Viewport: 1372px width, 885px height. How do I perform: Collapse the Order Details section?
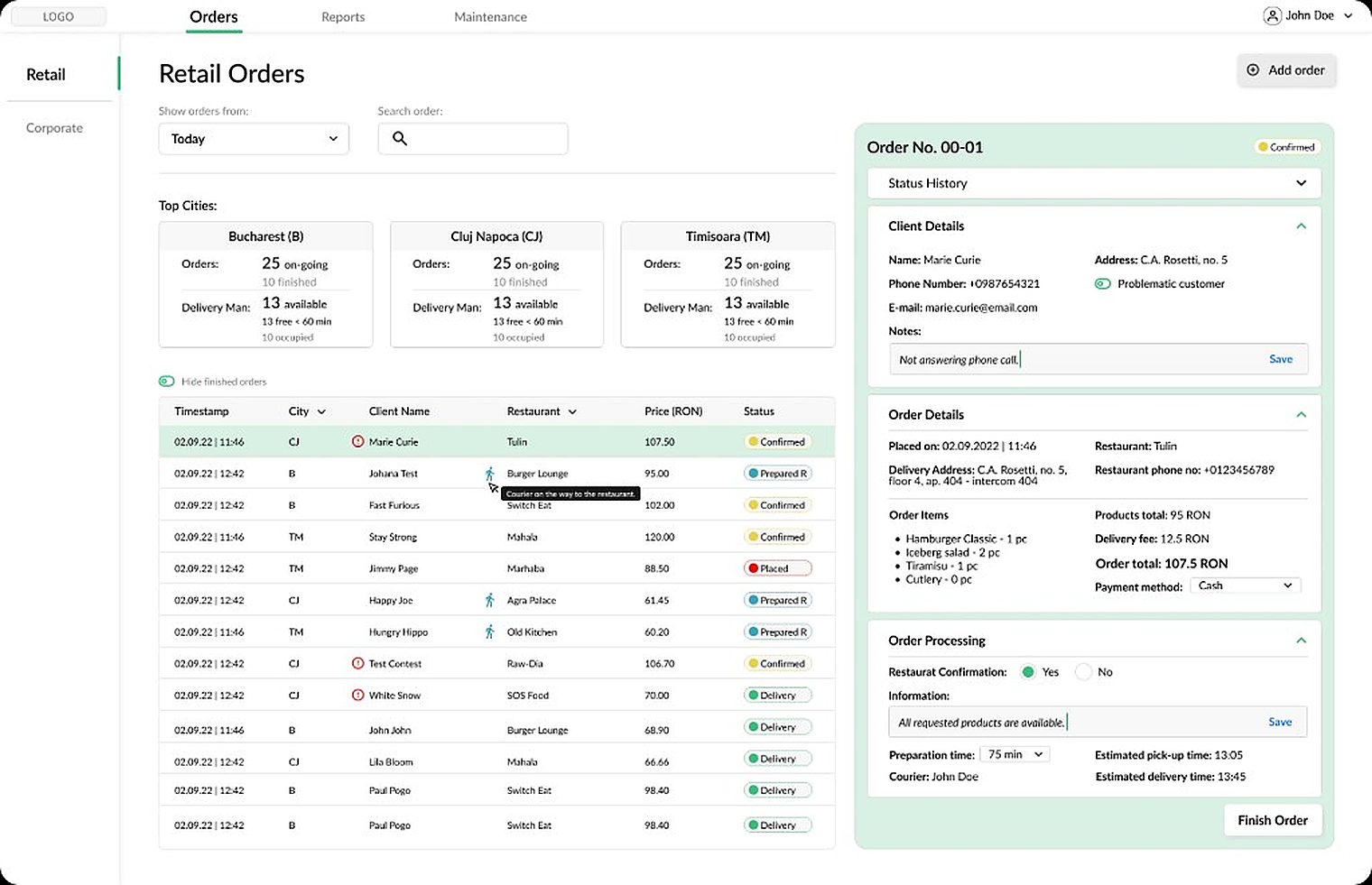1301,414
